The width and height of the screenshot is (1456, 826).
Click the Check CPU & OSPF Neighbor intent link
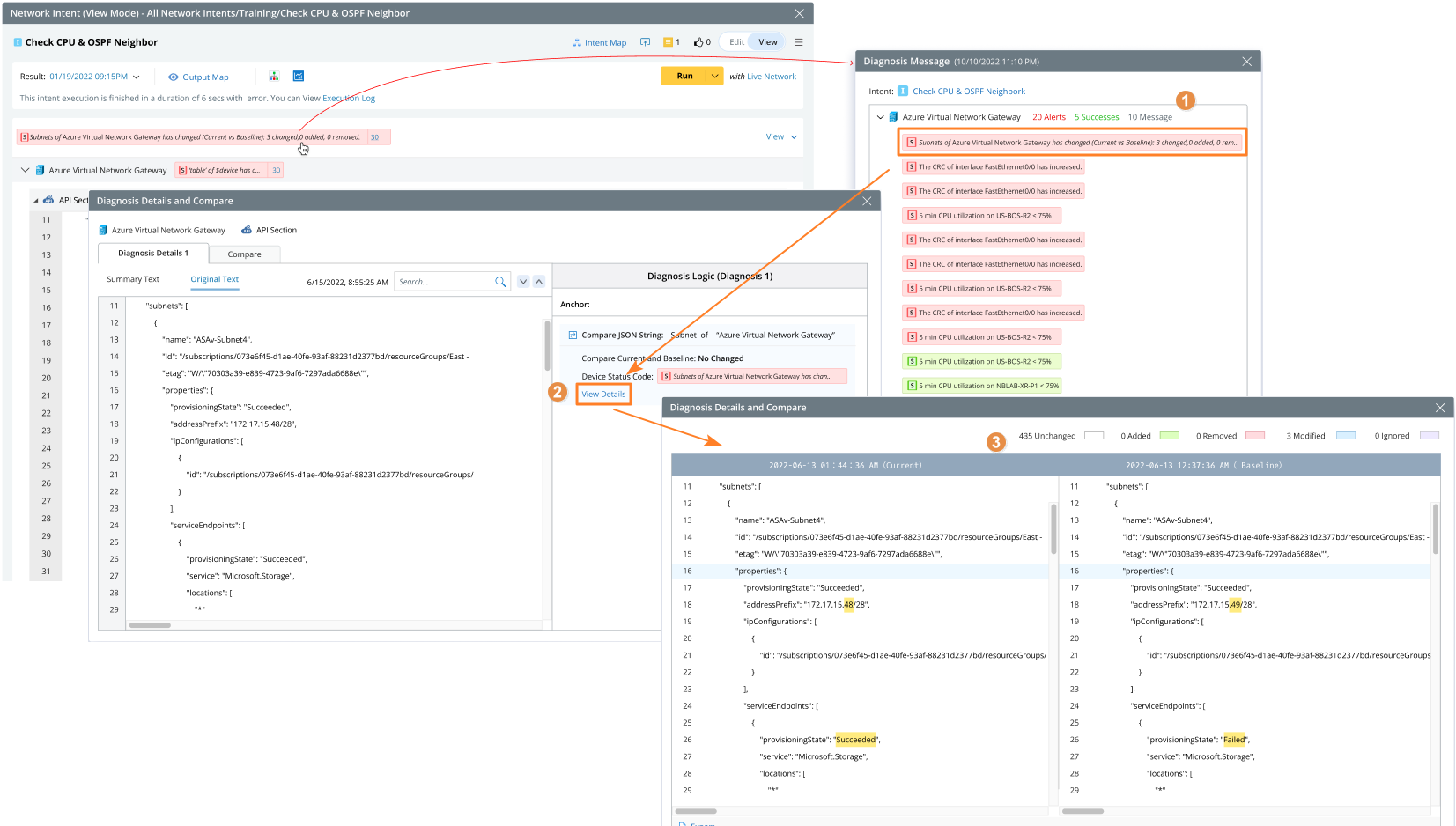969,92
